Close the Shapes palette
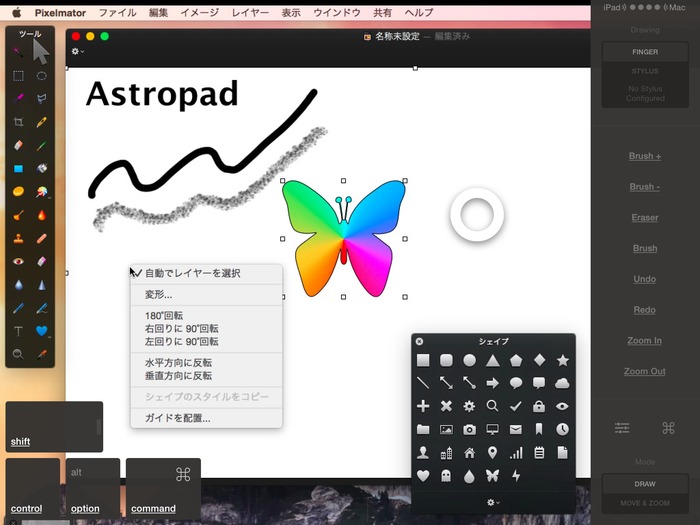Viewport: 700px width, 525px height. point(419,342)
